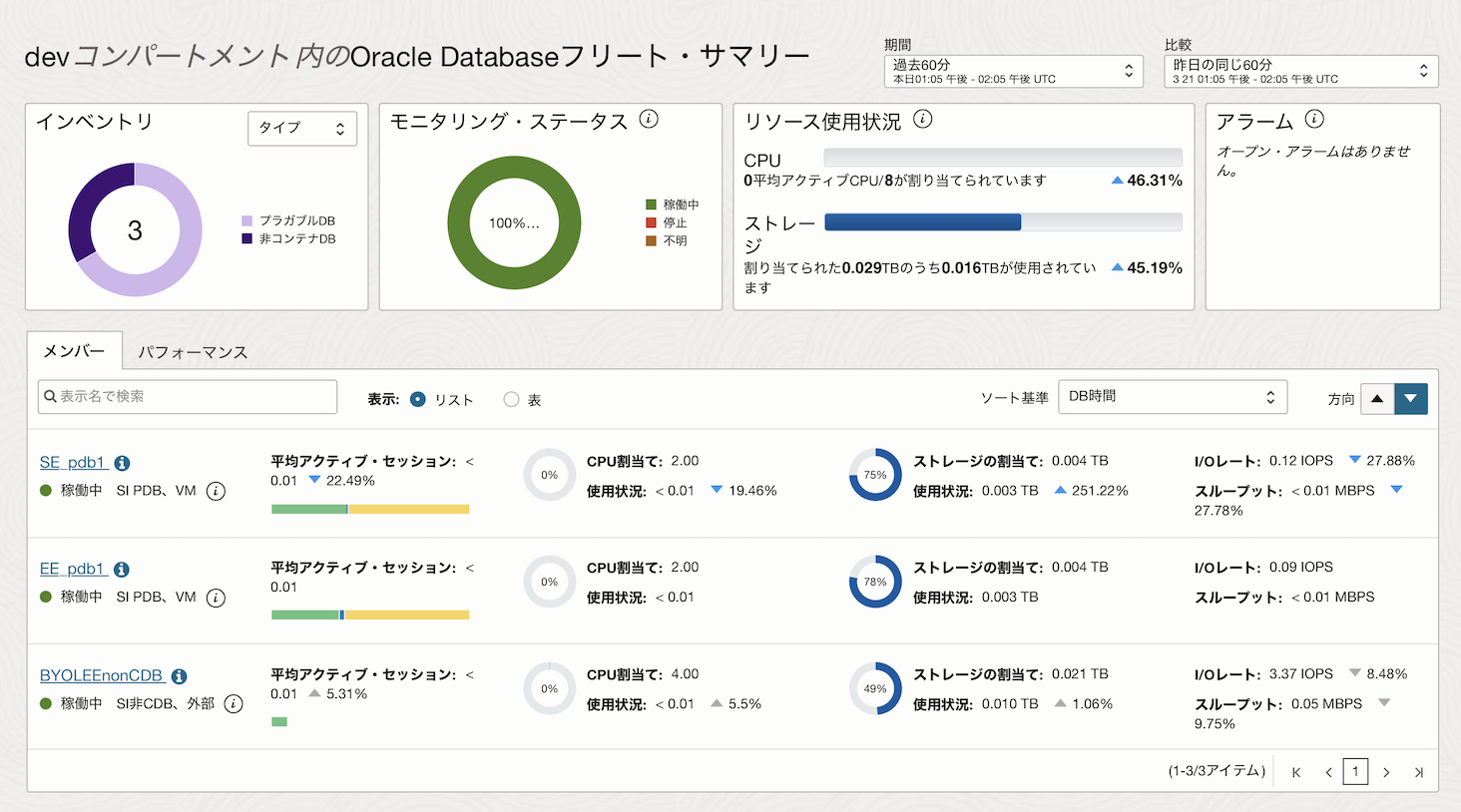Switch to the パフォーマンス tab

point(193,352)
